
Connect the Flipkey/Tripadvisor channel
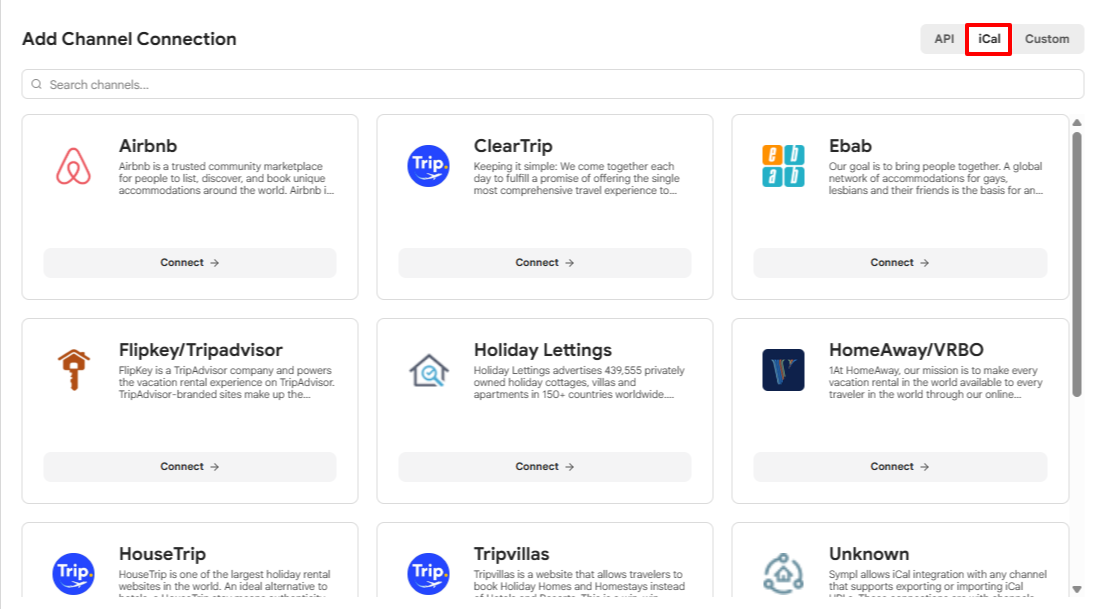coord(190,467)
